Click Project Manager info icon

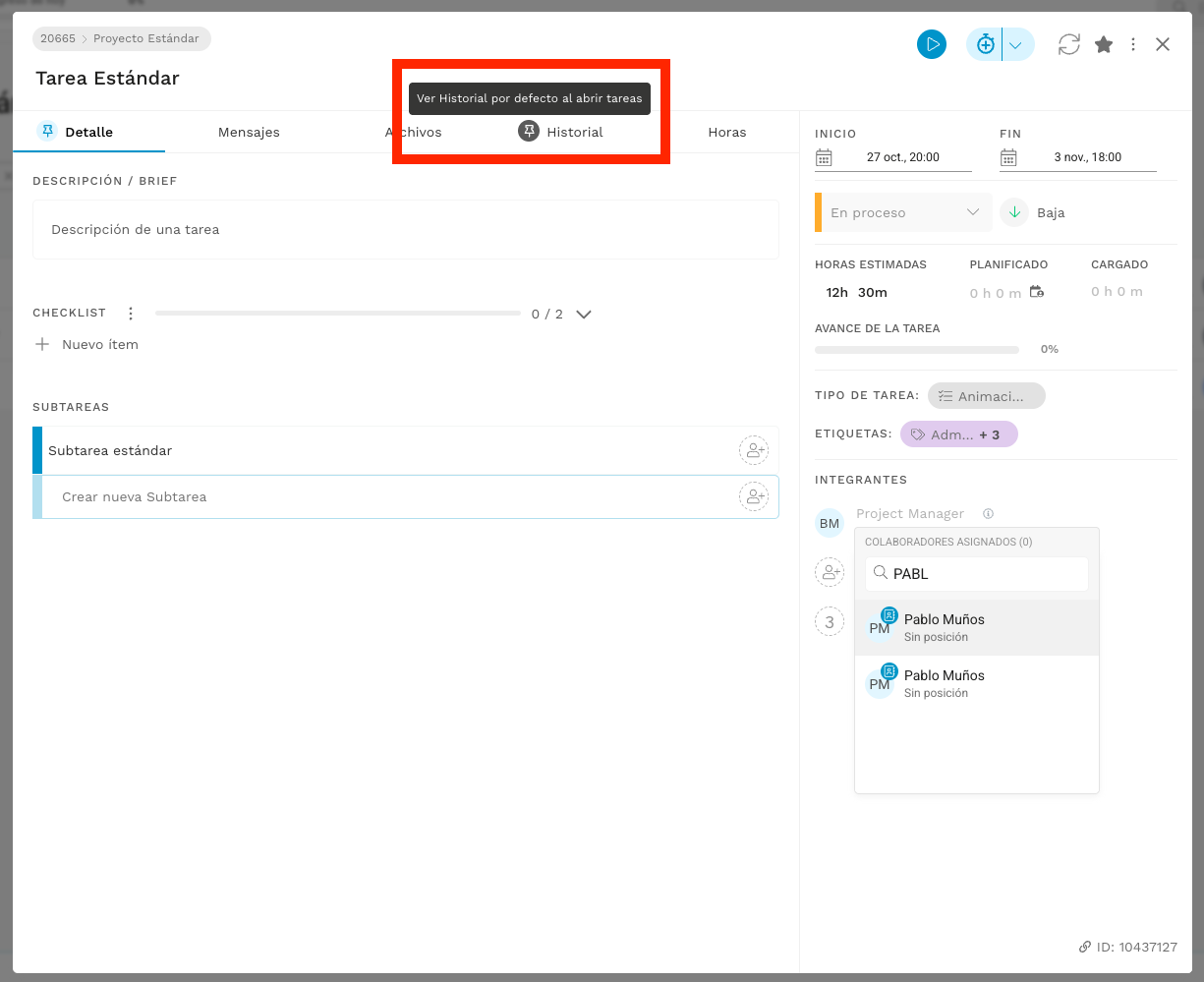(989, 513)
